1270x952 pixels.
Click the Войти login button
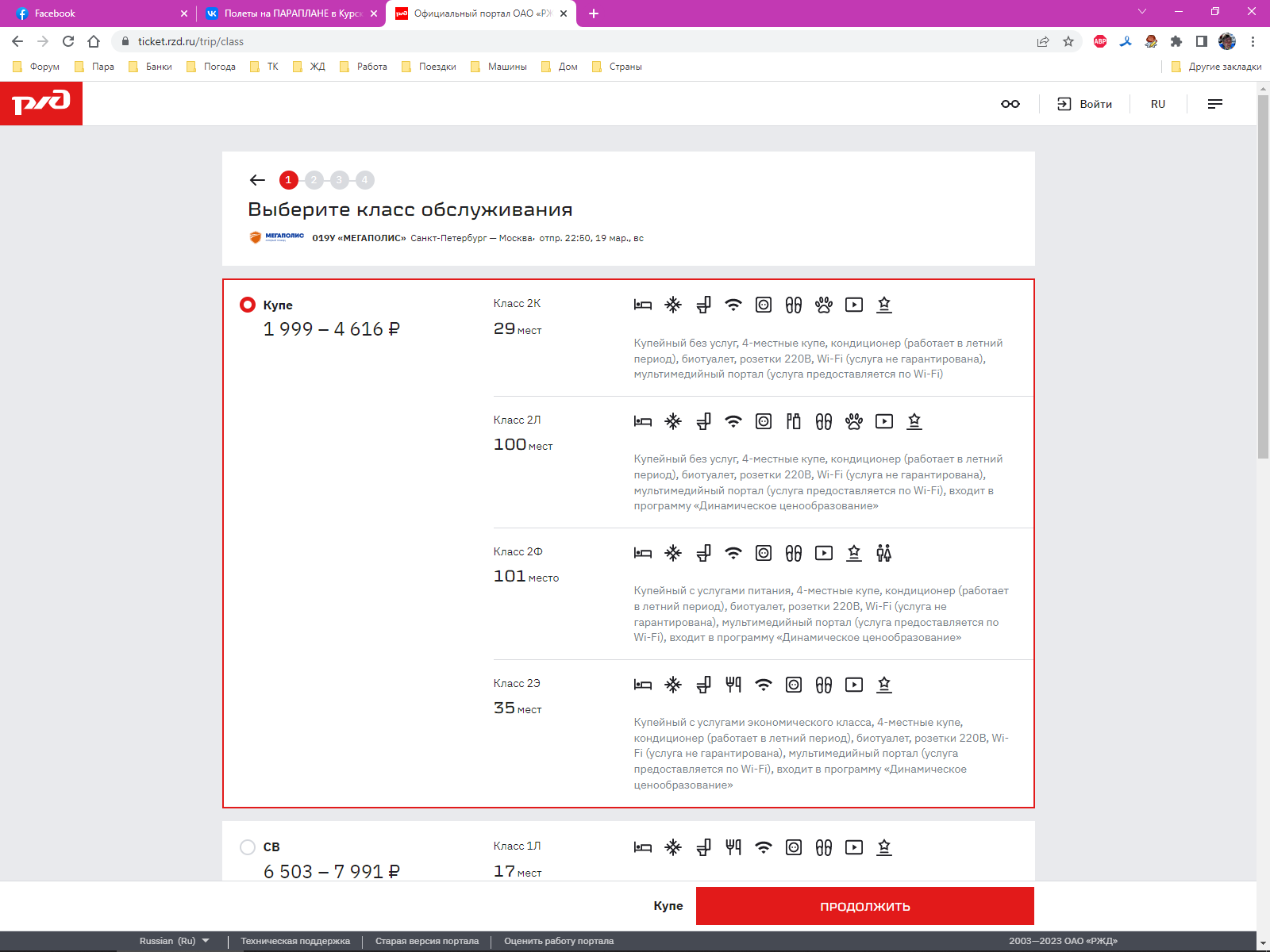tap(1084, 104)
